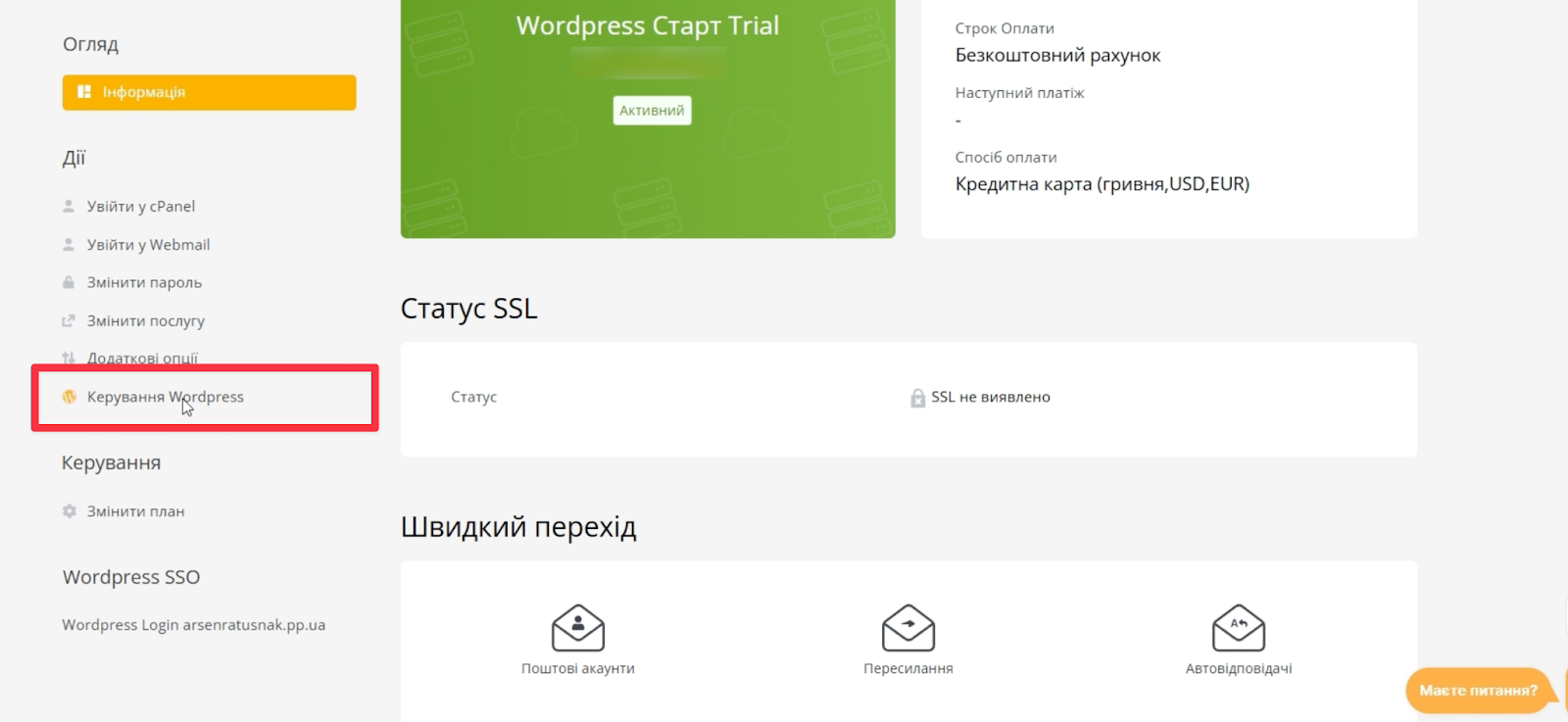Open Автовідповідачі envelope icon
1568x722 pixels.
pos(1239,628)
